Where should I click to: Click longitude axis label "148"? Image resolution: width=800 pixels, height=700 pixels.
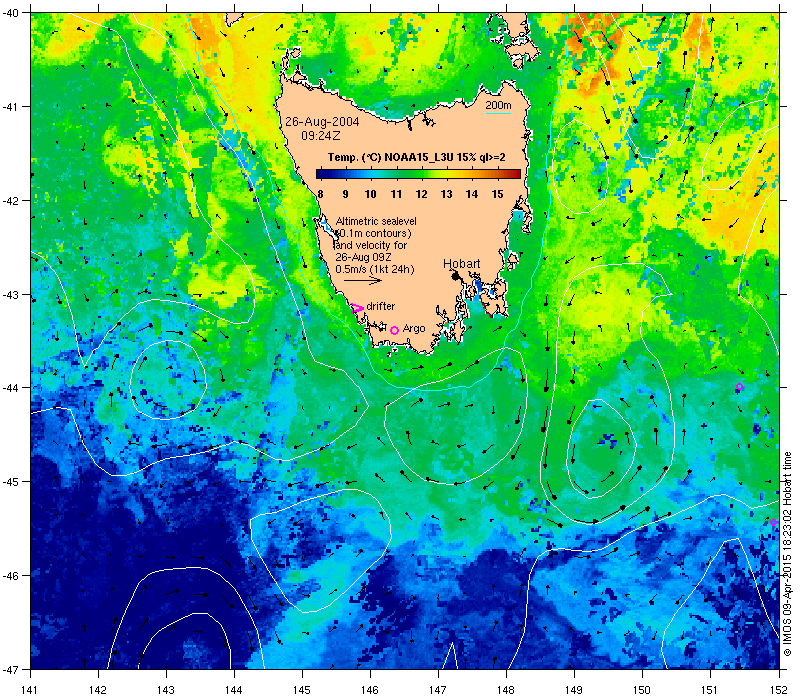tap(507, 690)
